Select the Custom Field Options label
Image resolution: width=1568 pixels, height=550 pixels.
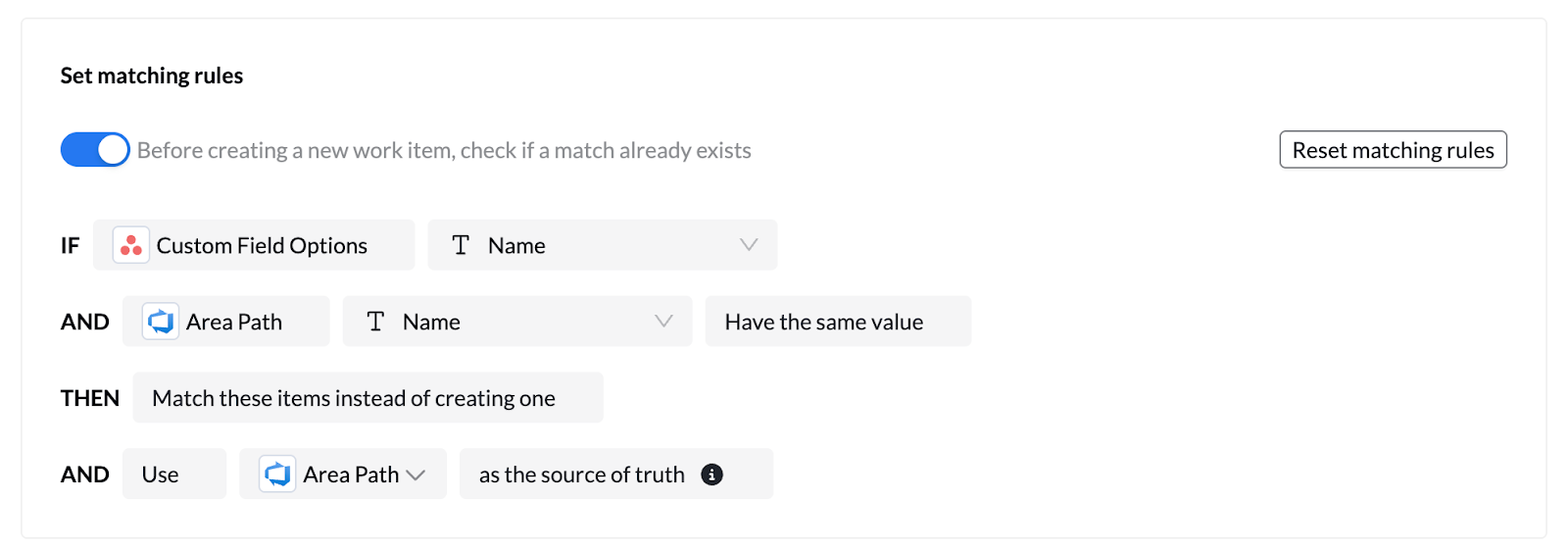pos(262,246)
